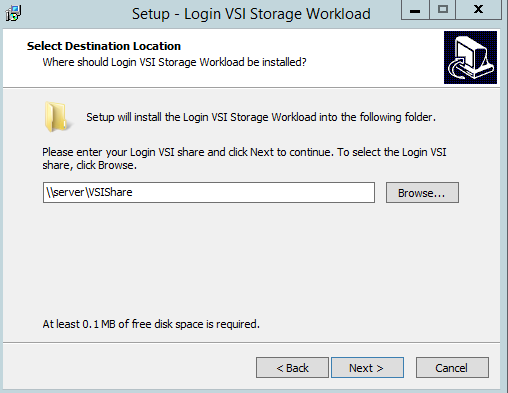Maximize the Setup window
The width and height of the screenshot is (508, 393).
pos(442,10)
